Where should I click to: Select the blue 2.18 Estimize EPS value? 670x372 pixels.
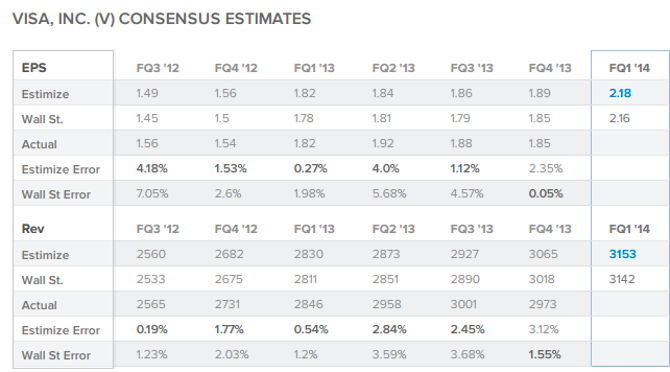point(620,93)
